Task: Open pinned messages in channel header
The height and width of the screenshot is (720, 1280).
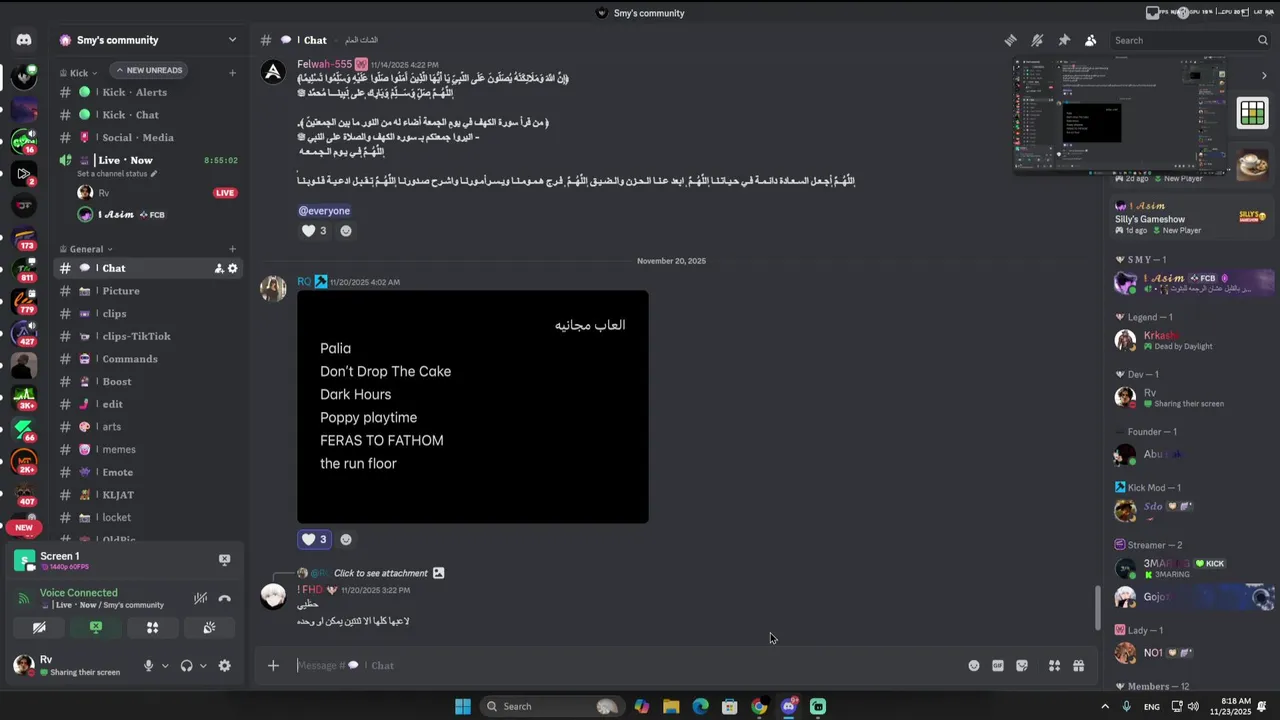Action: pos(1064,40)
